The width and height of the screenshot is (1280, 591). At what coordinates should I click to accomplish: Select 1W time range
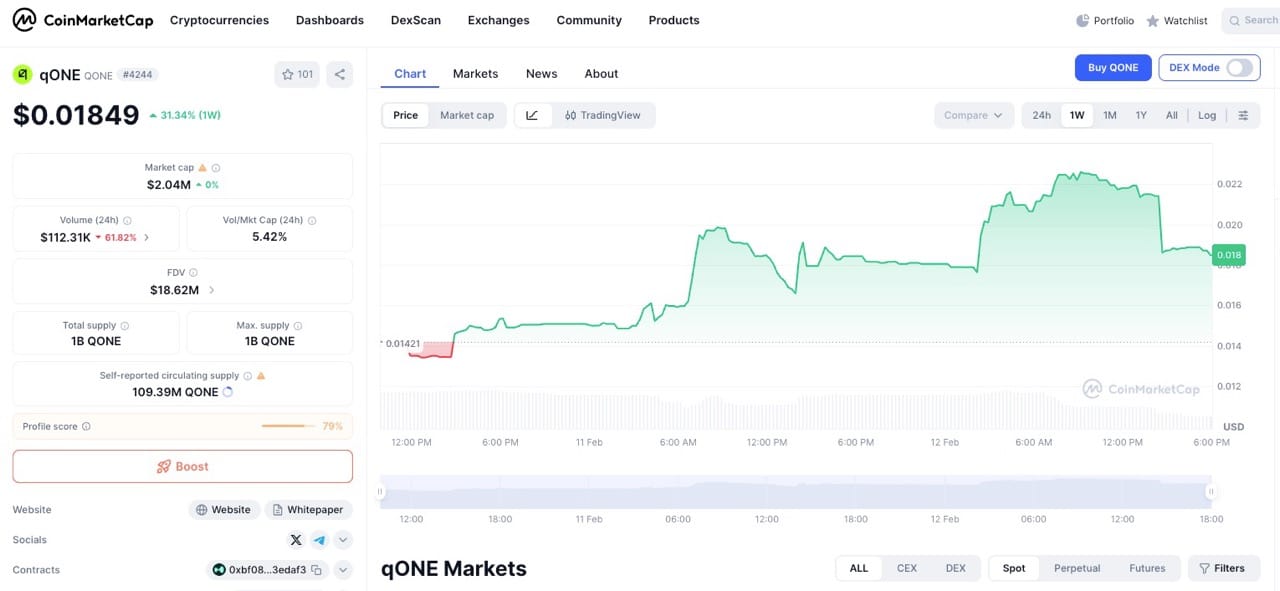point(1077,115)
